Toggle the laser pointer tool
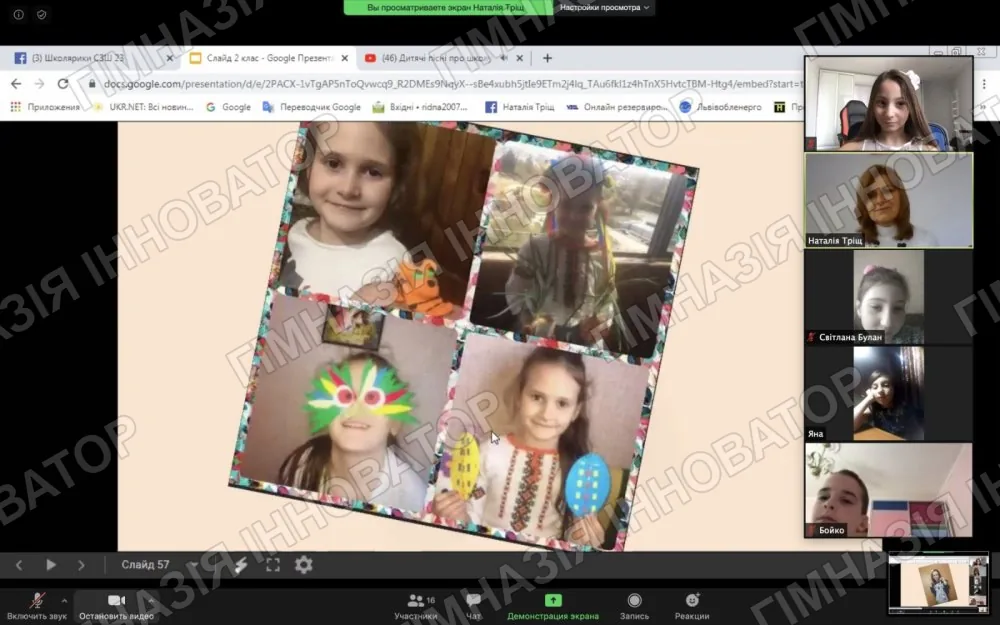The image size is (1000, 625). tap(240, 565)
